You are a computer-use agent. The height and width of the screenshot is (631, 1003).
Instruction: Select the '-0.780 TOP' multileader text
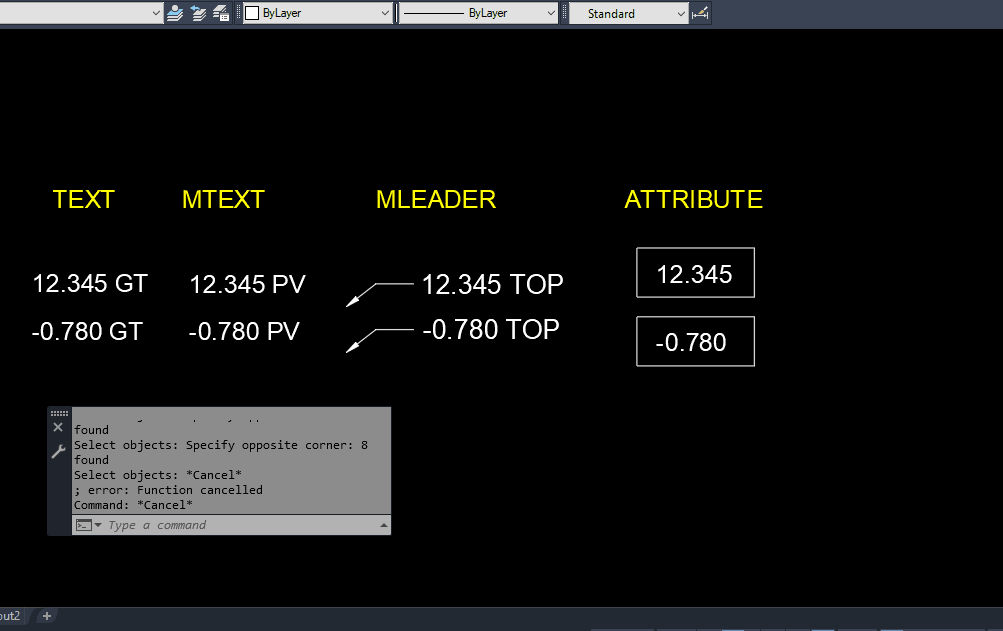click(x=491, y=330)
